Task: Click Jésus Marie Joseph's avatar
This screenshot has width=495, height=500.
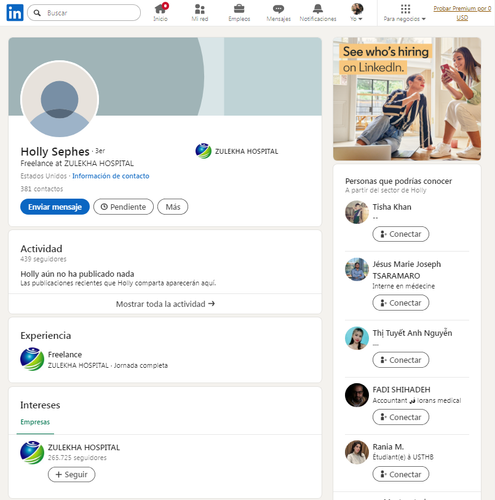Action: coord(357,269)
